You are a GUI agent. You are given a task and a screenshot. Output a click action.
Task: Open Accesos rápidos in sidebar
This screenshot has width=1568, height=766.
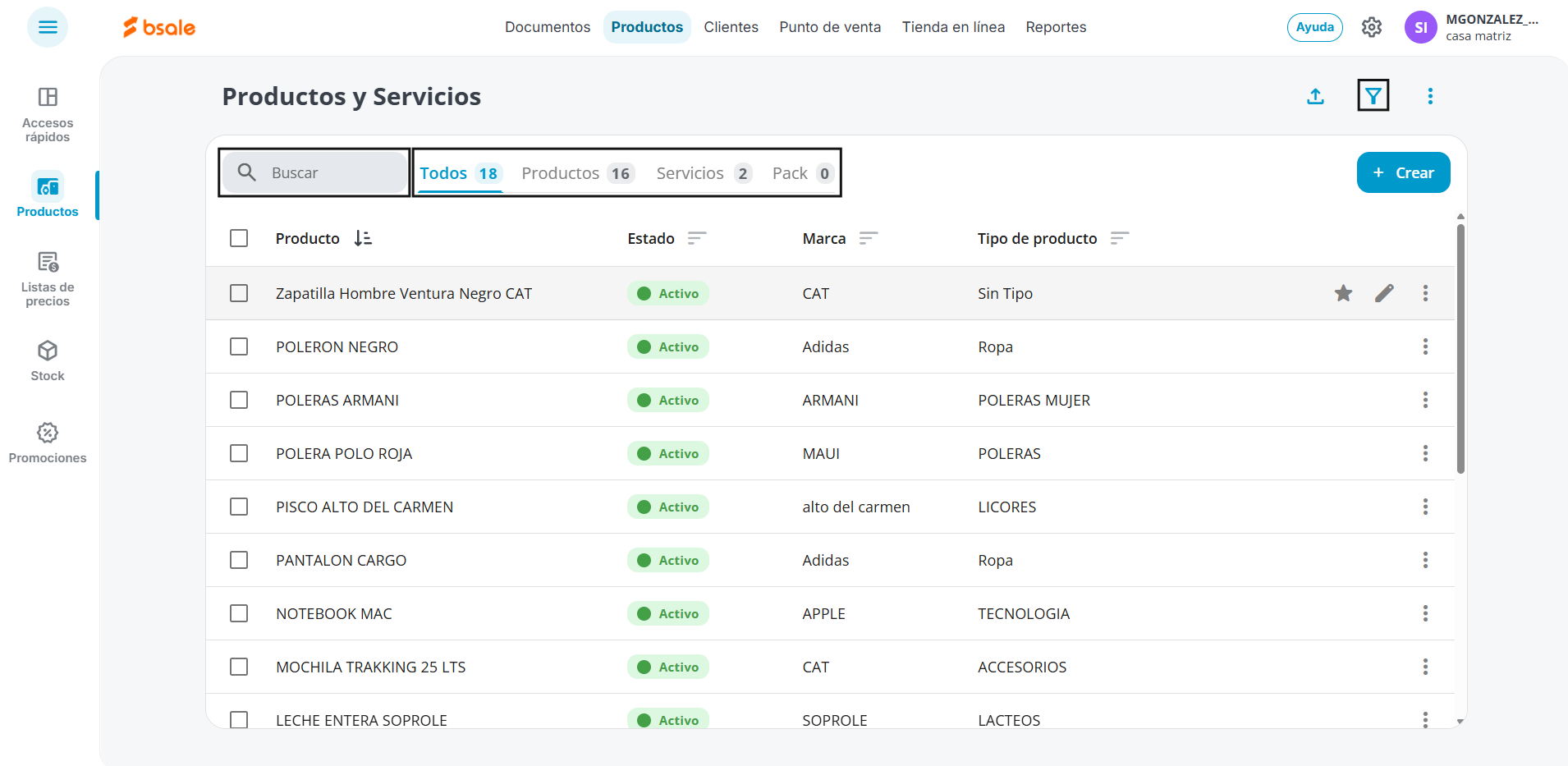48,115
